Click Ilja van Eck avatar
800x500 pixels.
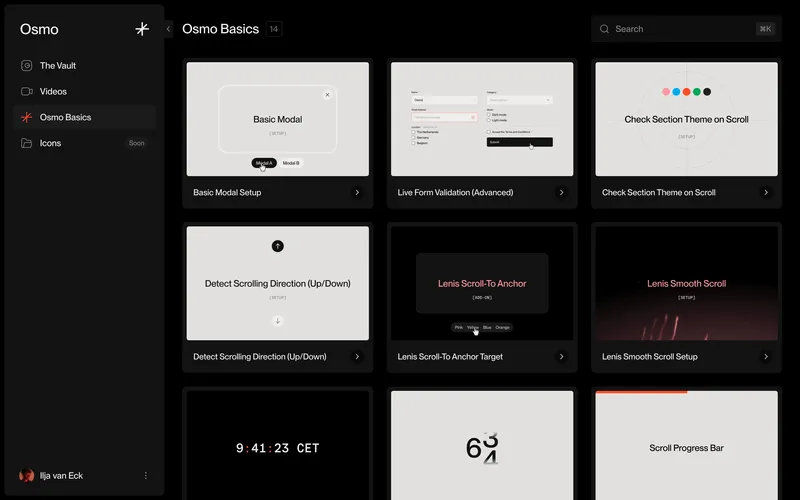pyautogui.click(x=27, y=476)
